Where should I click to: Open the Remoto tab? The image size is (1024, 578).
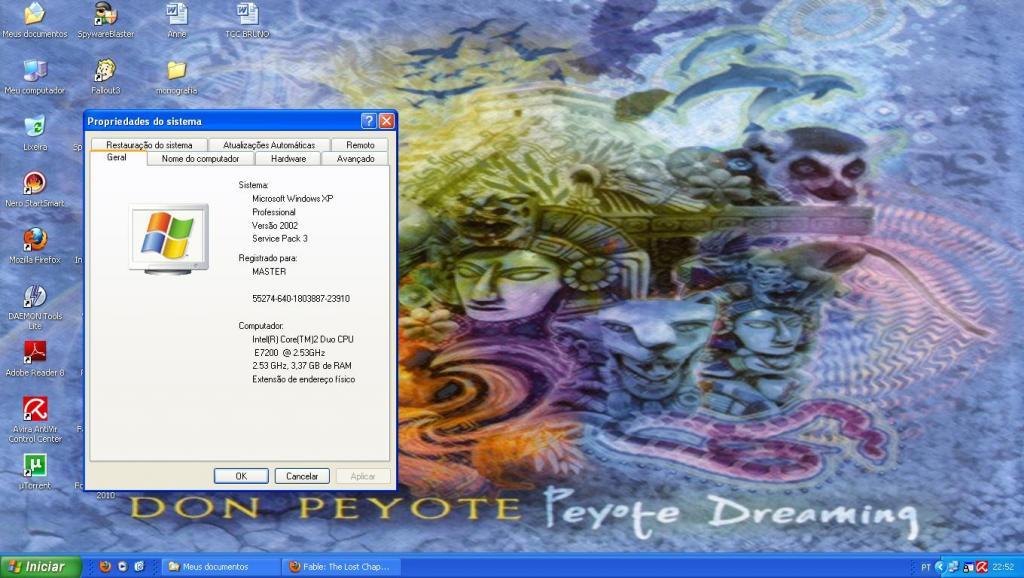pyautogui.click(x=360, y=145)
